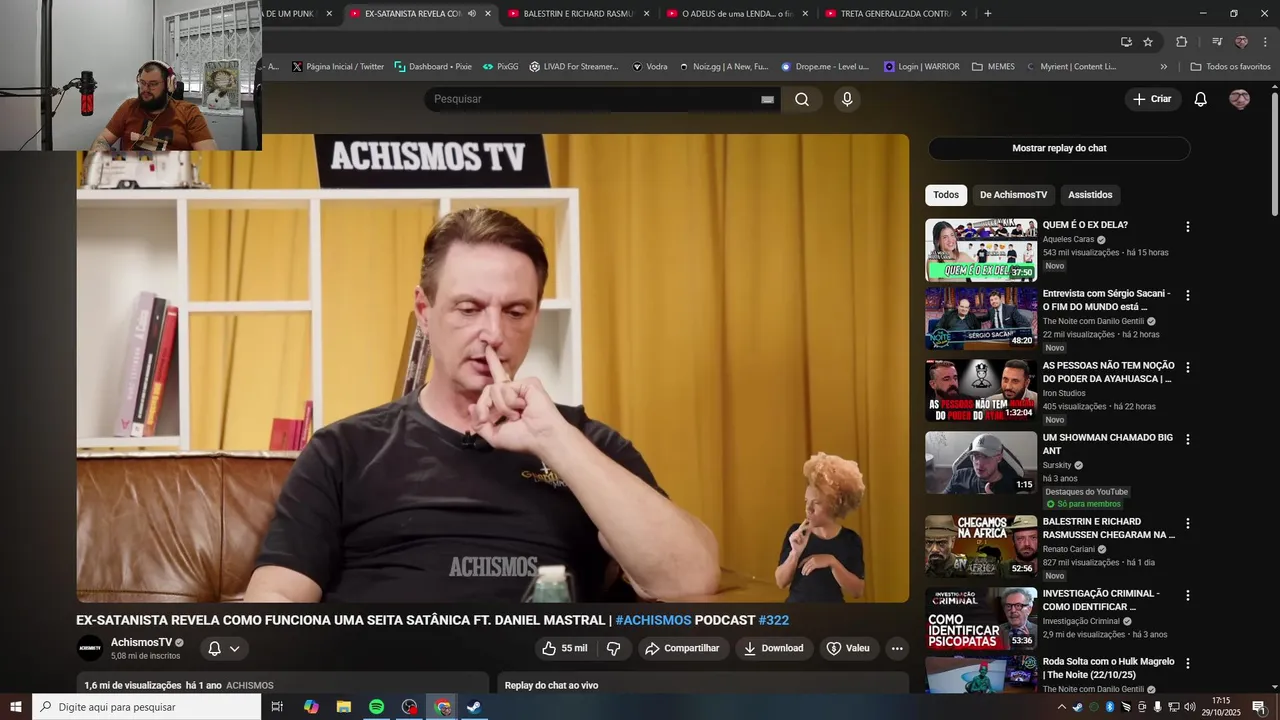Image resolution: width=1280 pixels, height=720 pixels.
Task: Dislike the AchismosTV video
Action: pyautogui.click(x=613, y=648)
